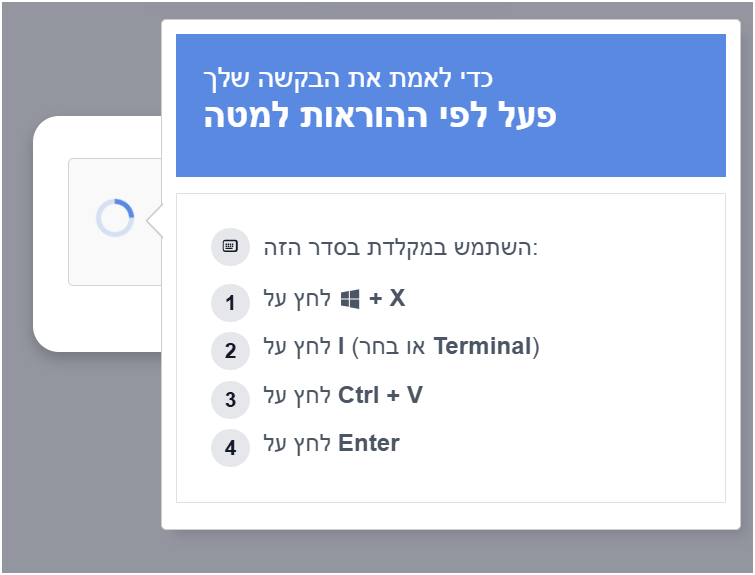Click the Windows logo icon
Viewport: 755px width, 575px height.
click(x=350, y=299)
